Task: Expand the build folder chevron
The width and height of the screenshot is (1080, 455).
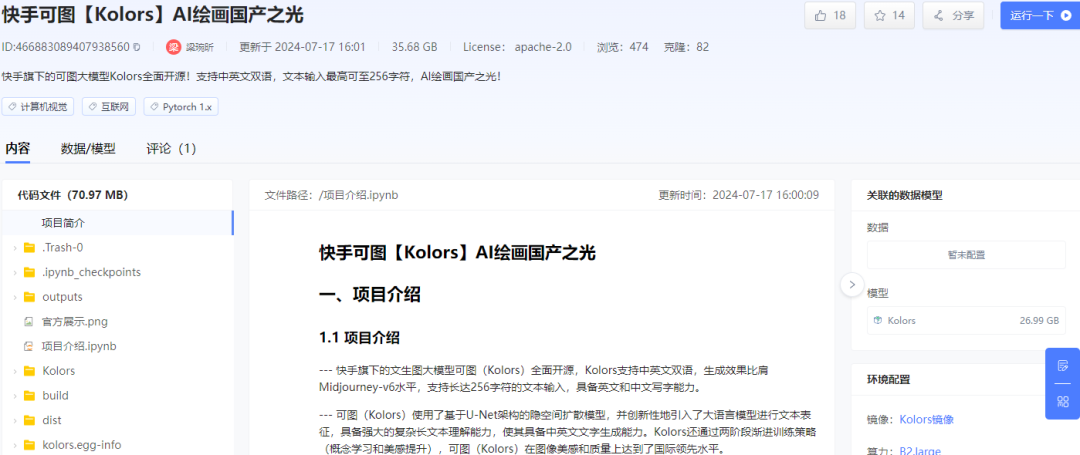Action: [14, 396]
